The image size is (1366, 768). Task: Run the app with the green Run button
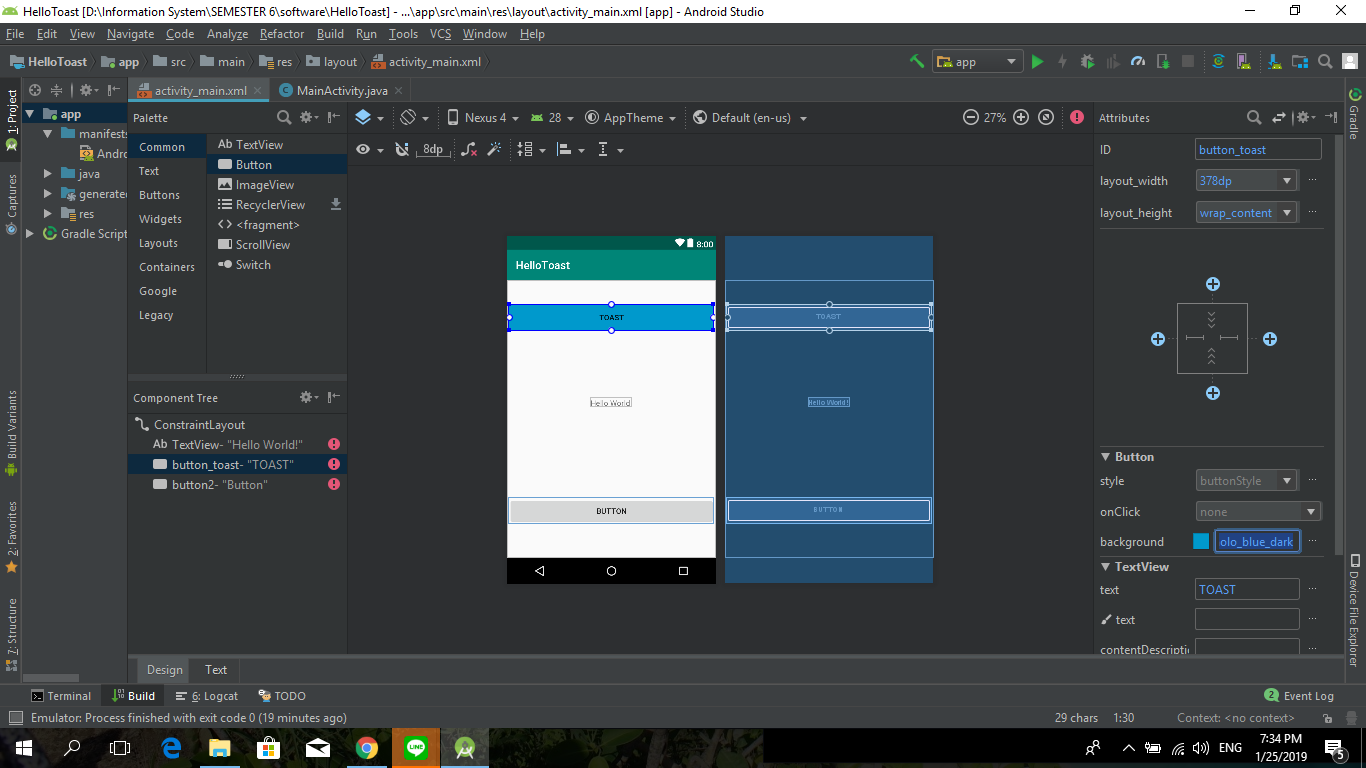[x=1038, y=61]
